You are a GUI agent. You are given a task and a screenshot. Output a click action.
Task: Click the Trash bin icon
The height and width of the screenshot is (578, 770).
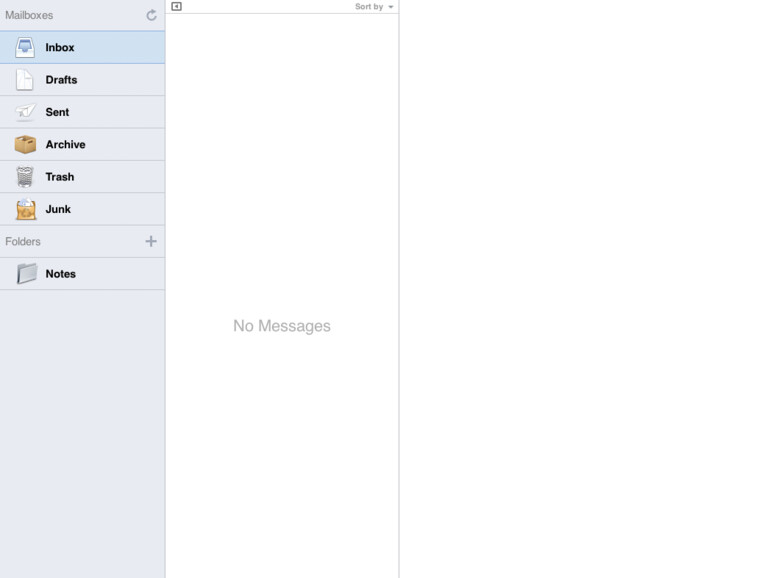click(25, 177)
